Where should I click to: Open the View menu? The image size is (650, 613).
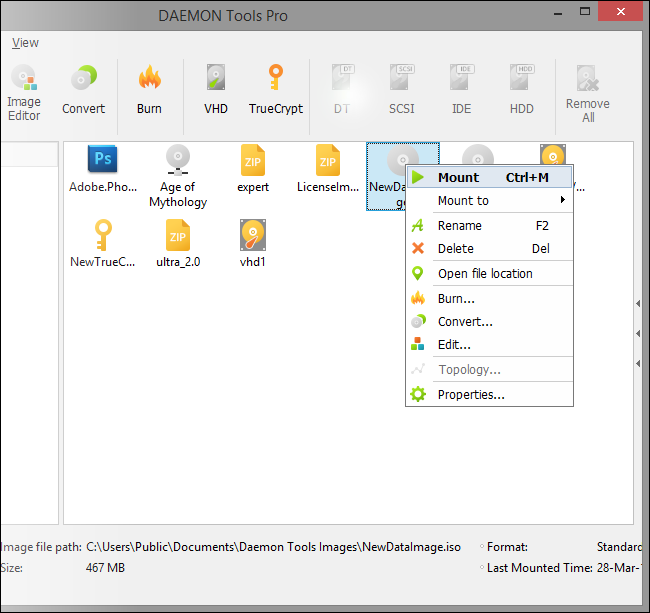25,43
